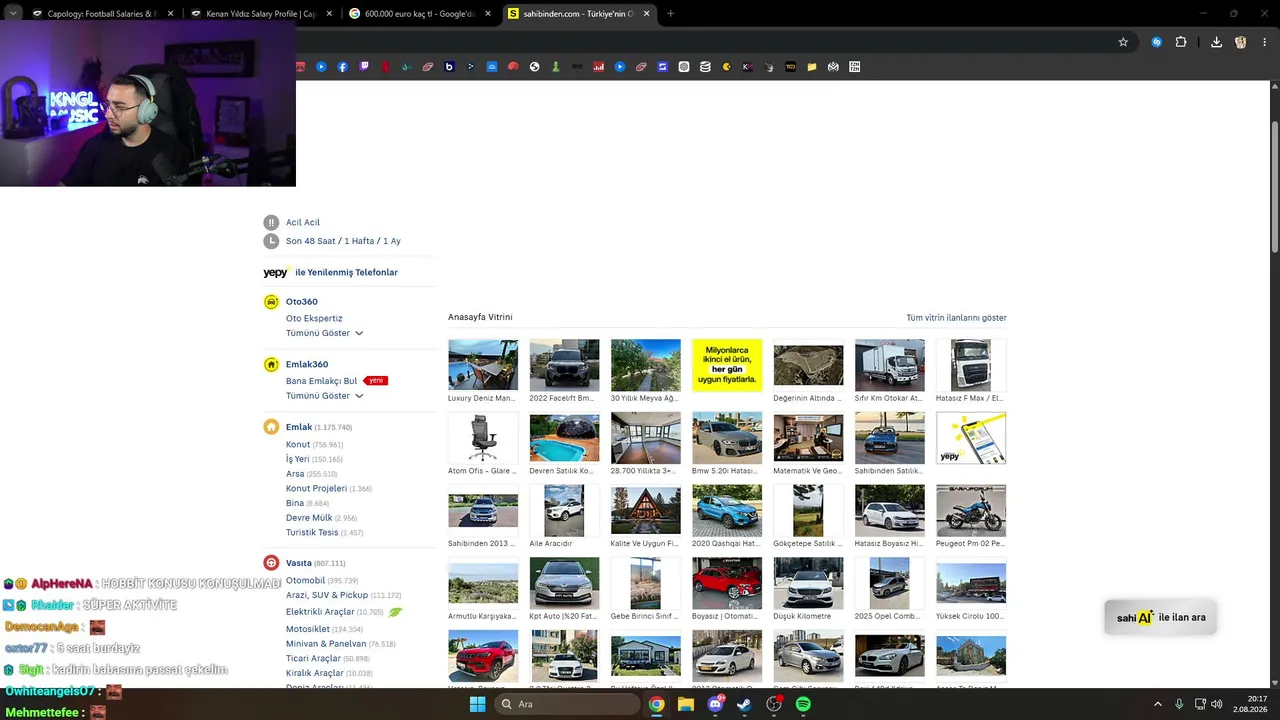Open the 2022 Facelift Bm... listing thumbnail
This screenshot has width=1280, height=720.
point(564,365)
